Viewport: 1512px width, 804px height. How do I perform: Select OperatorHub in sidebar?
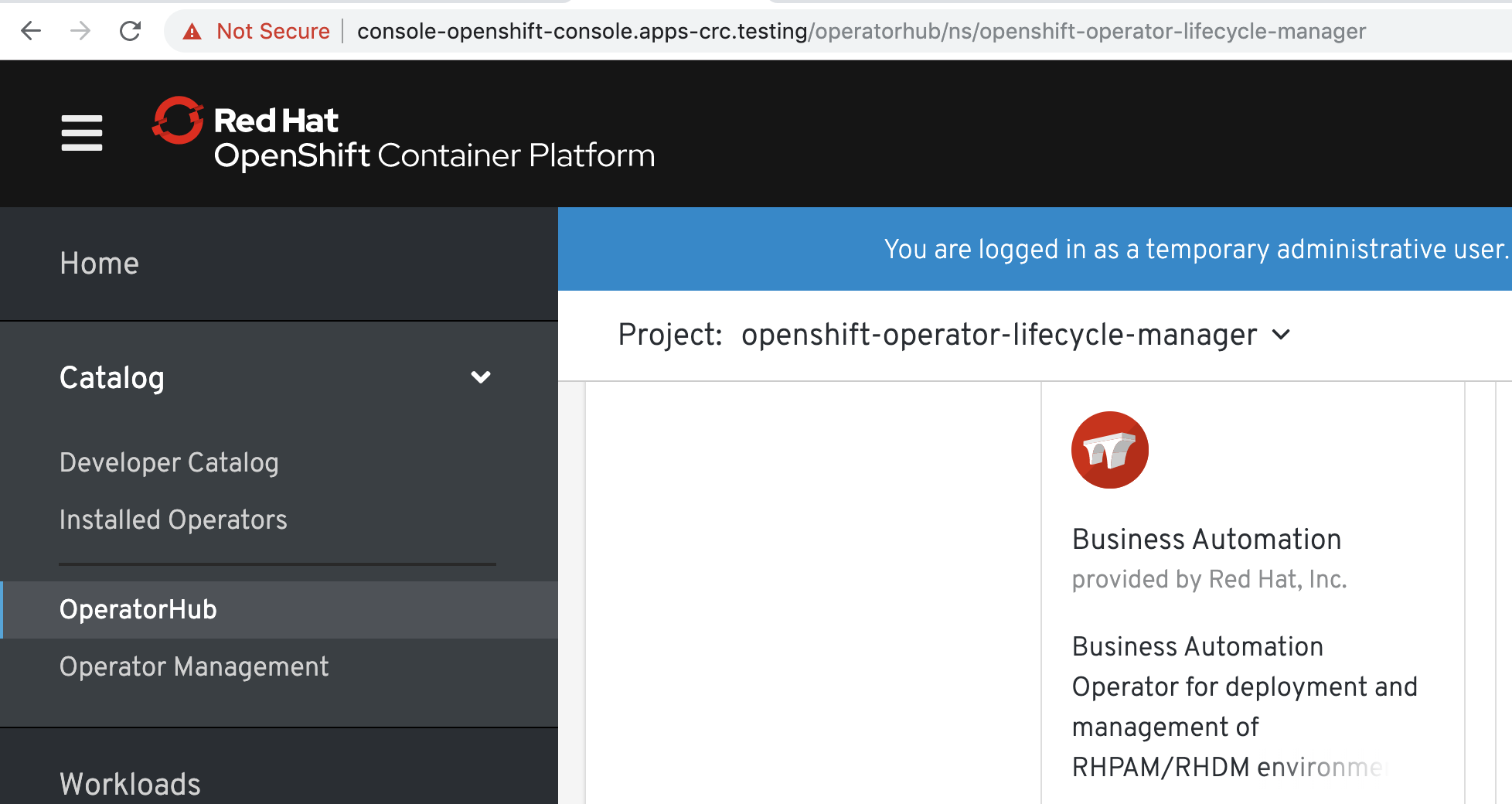tap(138, 609)
